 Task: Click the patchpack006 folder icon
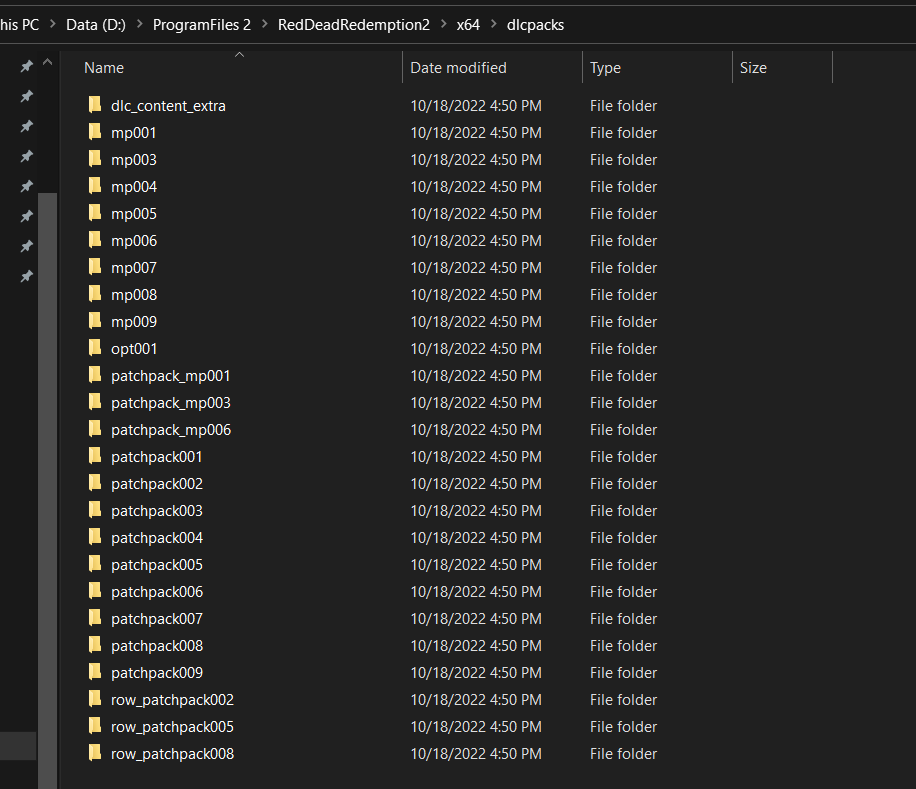coord(95,590)
